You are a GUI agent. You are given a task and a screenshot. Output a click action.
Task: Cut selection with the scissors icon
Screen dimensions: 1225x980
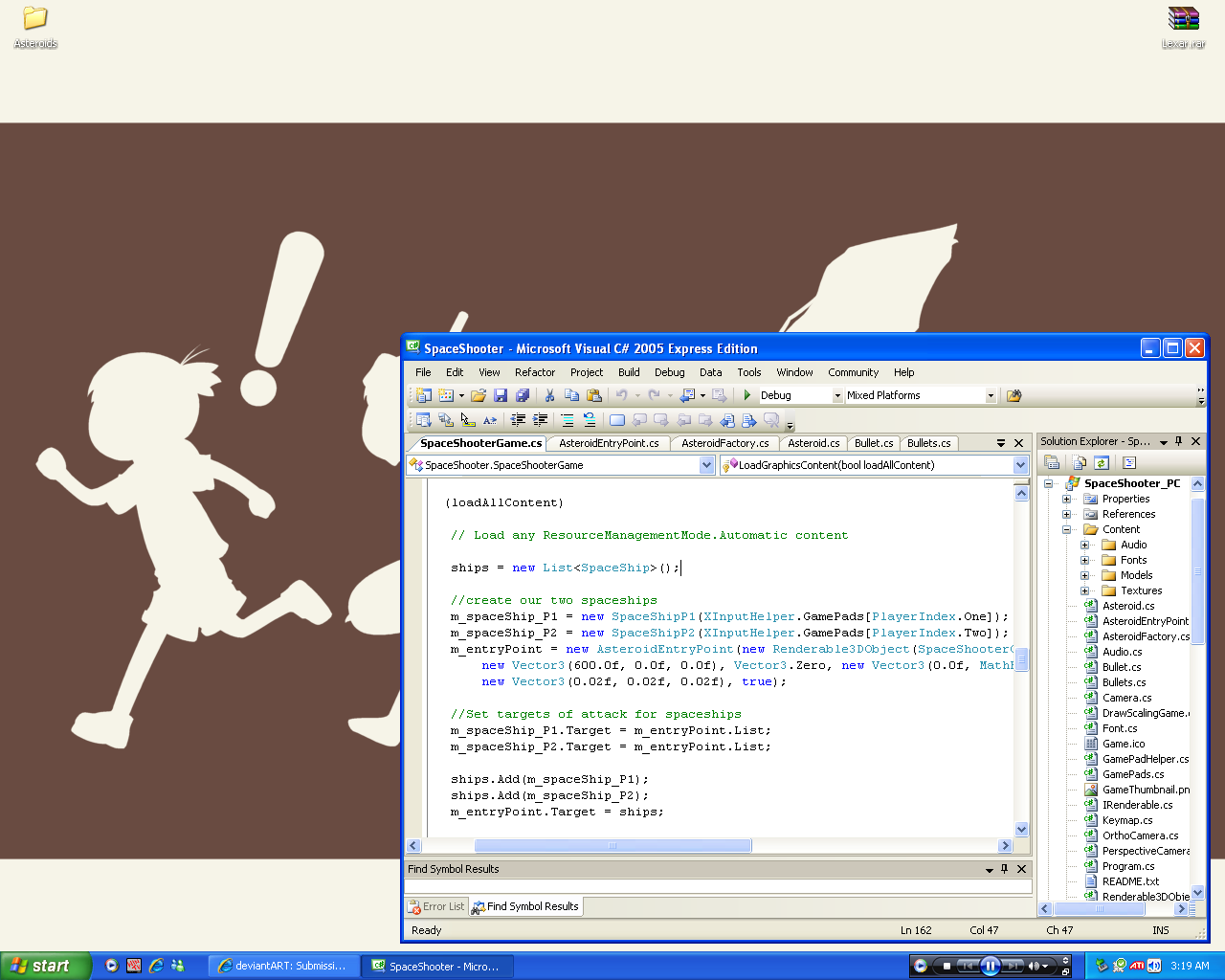pos(550,395)
